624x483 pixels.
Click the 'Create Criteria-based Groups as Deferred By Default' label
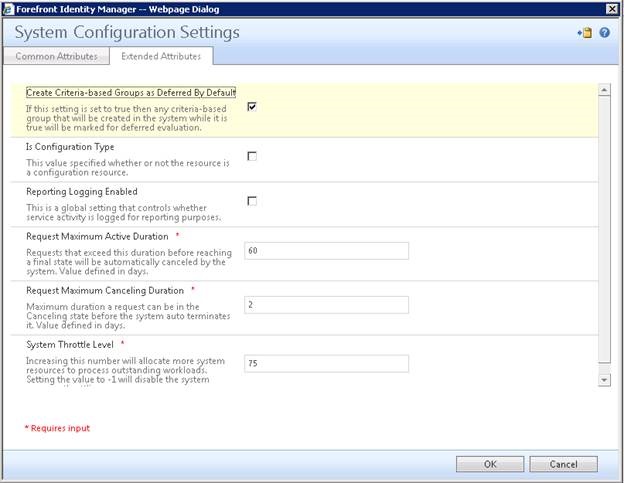pyautogui.click(x=131, y=93)
